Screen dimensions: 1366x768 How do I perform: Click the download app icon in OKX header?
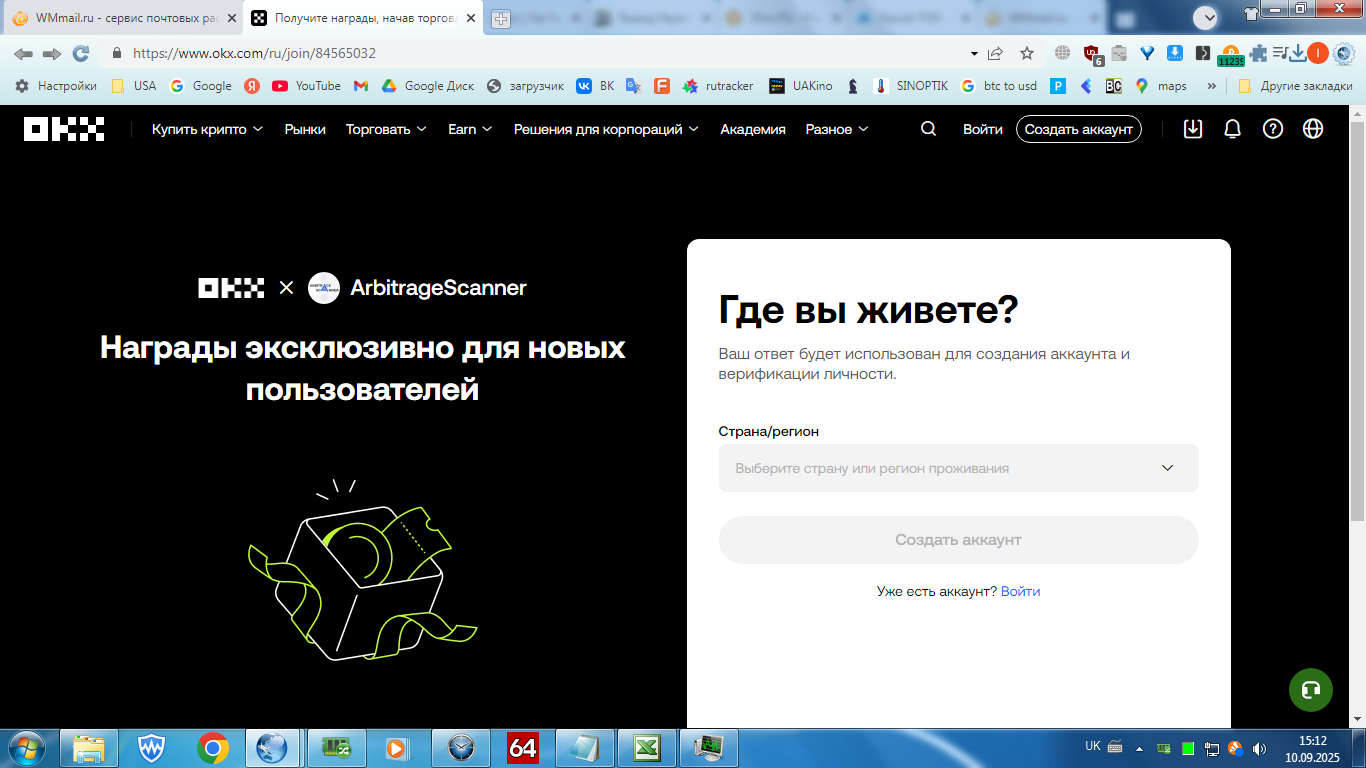coord(1192,129)
